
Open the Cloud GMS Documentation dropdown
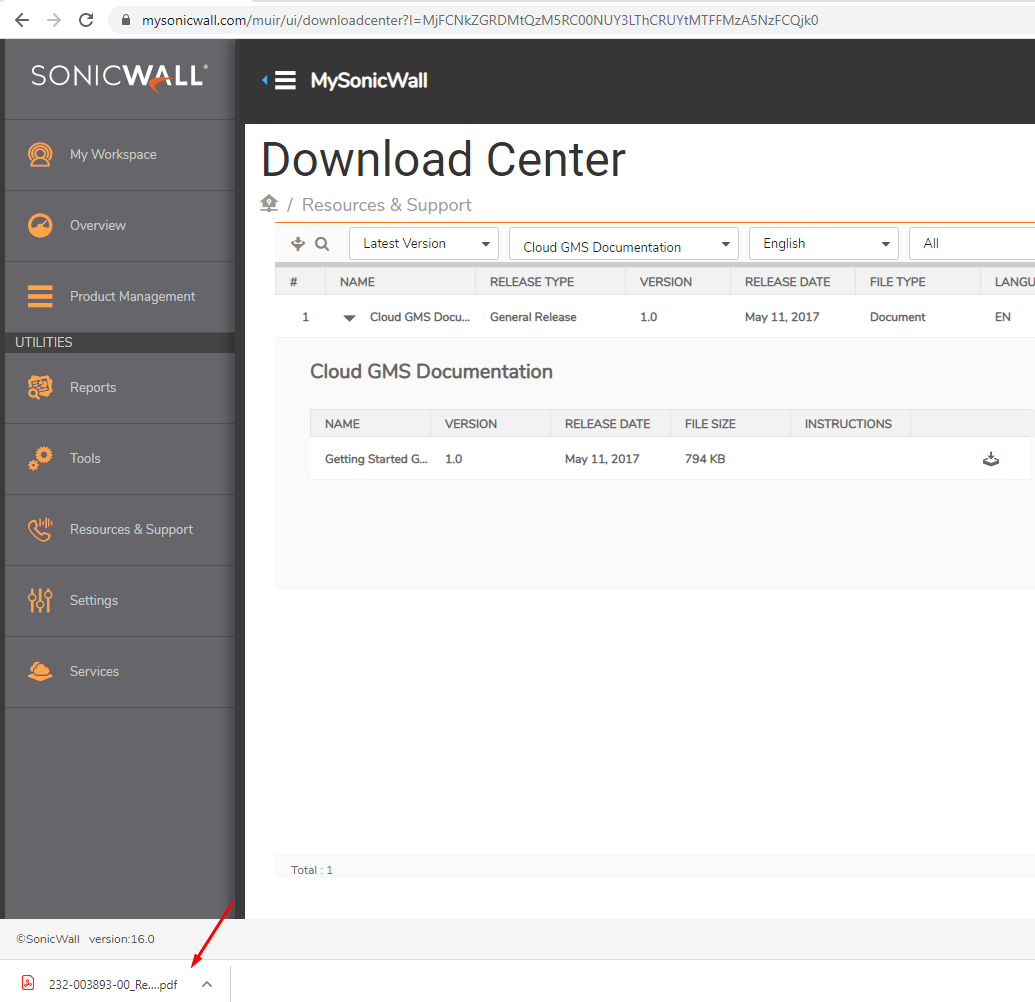(623, 243)
